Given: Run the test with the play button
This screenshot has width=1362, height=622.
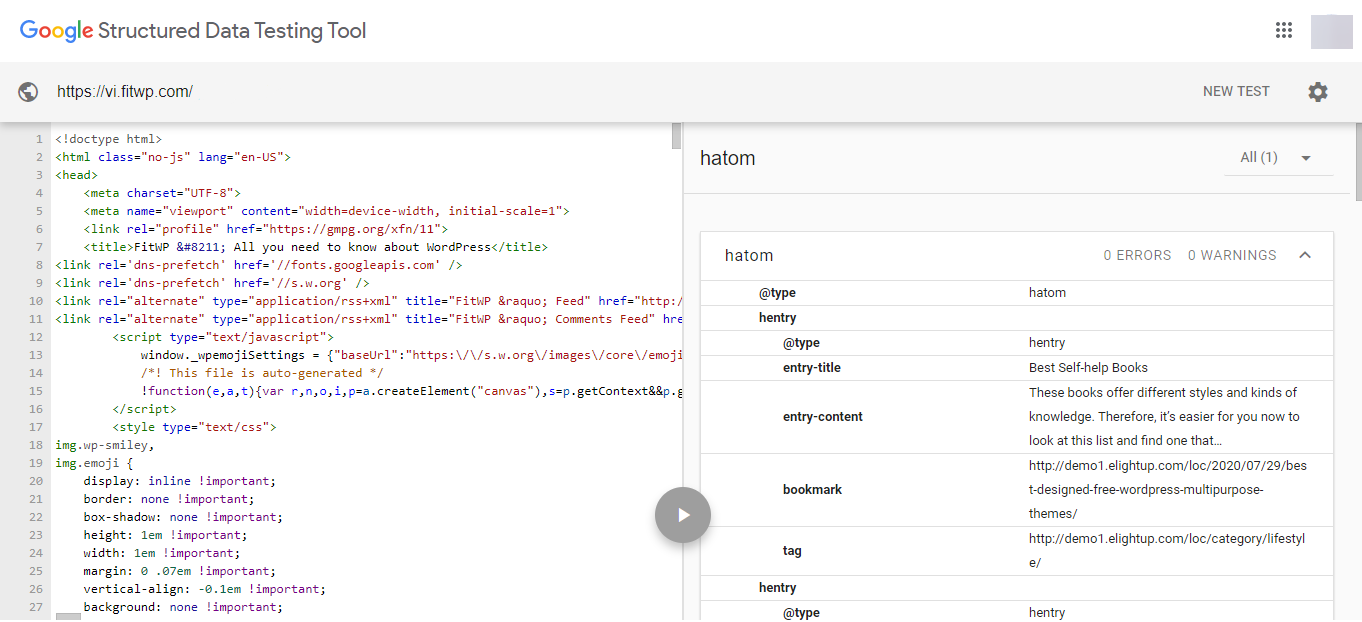Looking at the screenshot, I should [x=682, y=515].
